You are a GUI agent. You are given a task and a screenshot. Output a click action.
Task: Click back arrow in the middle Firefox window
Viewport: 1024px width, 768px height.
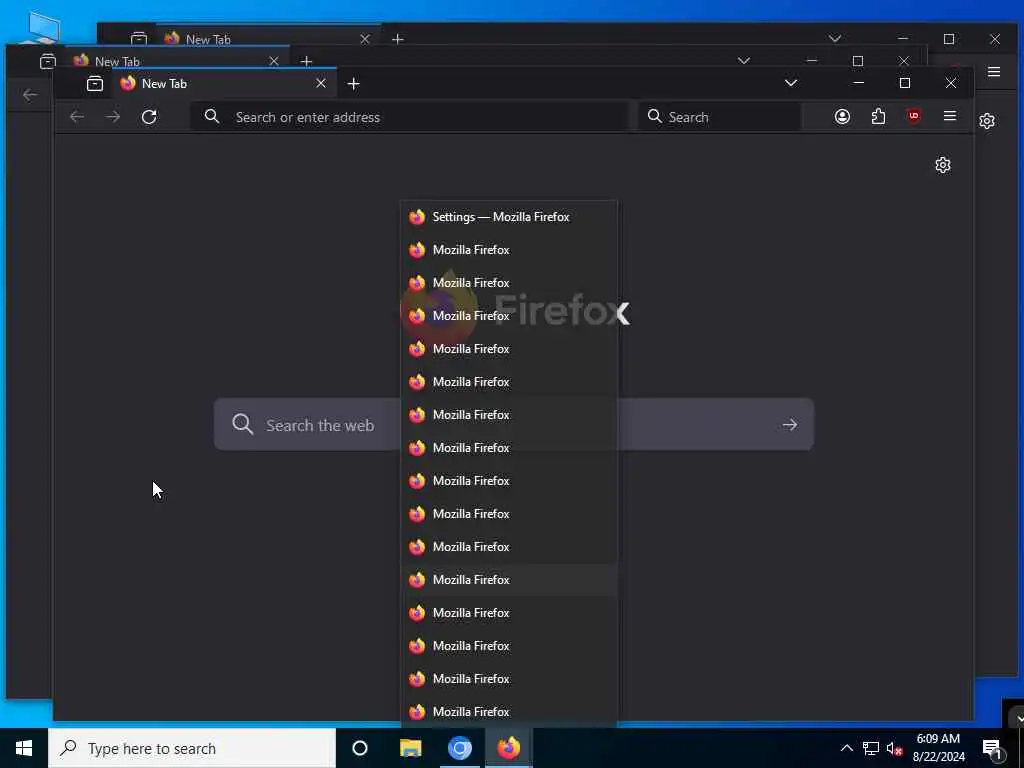(30, 95)
